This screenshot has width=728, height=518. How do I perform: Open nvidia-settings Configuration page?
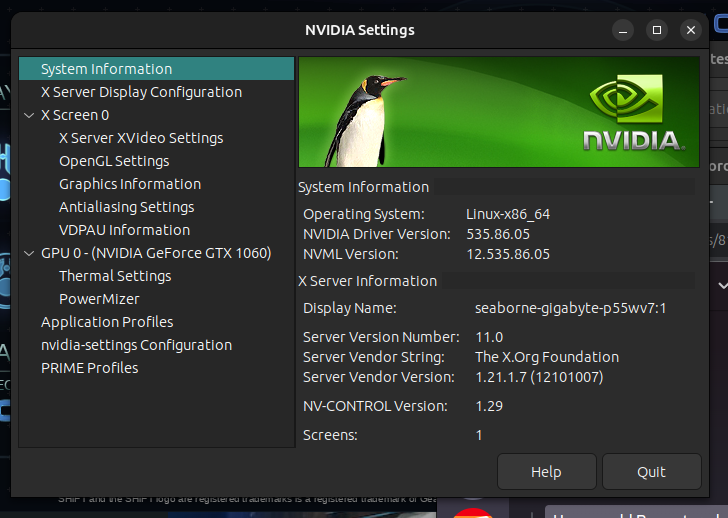(x=136, y=345)
